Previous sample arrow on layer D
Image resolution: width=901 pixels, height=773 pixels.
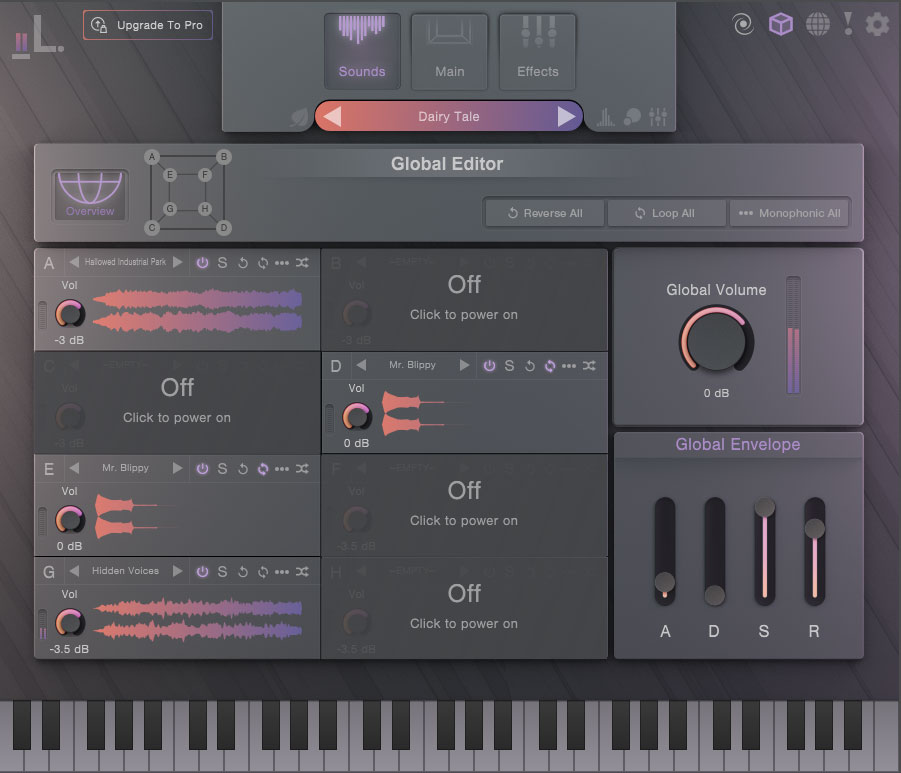(x=361, y=365)
